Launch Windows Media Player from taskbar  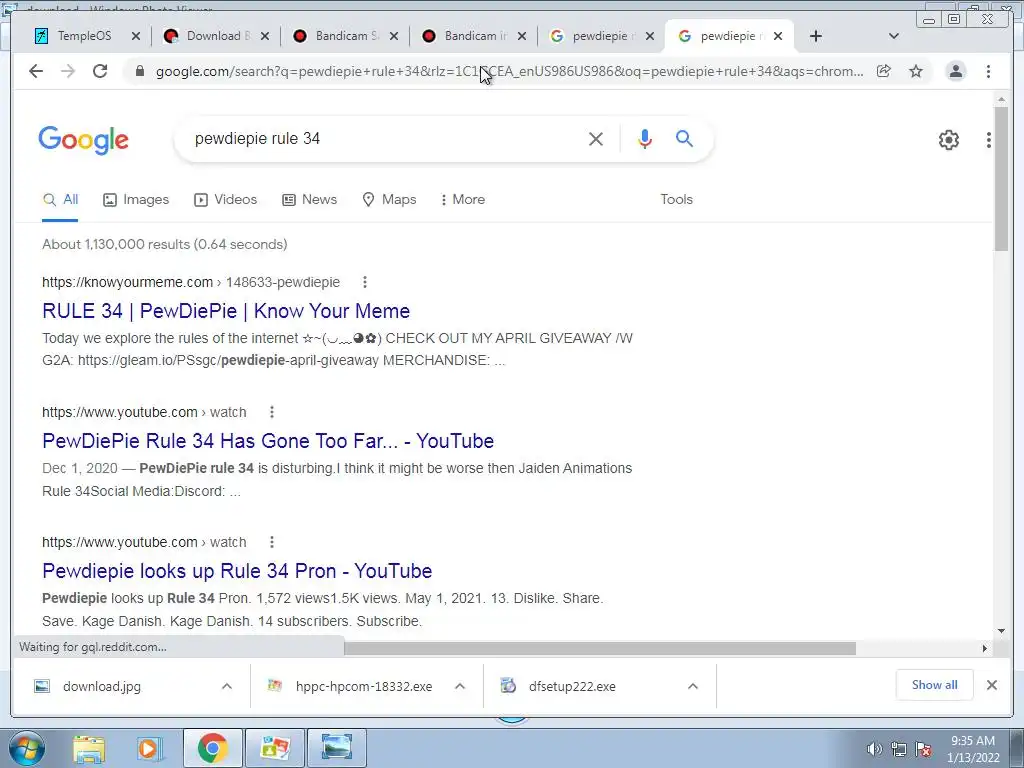pyautogui.click(x=150, y=748)
